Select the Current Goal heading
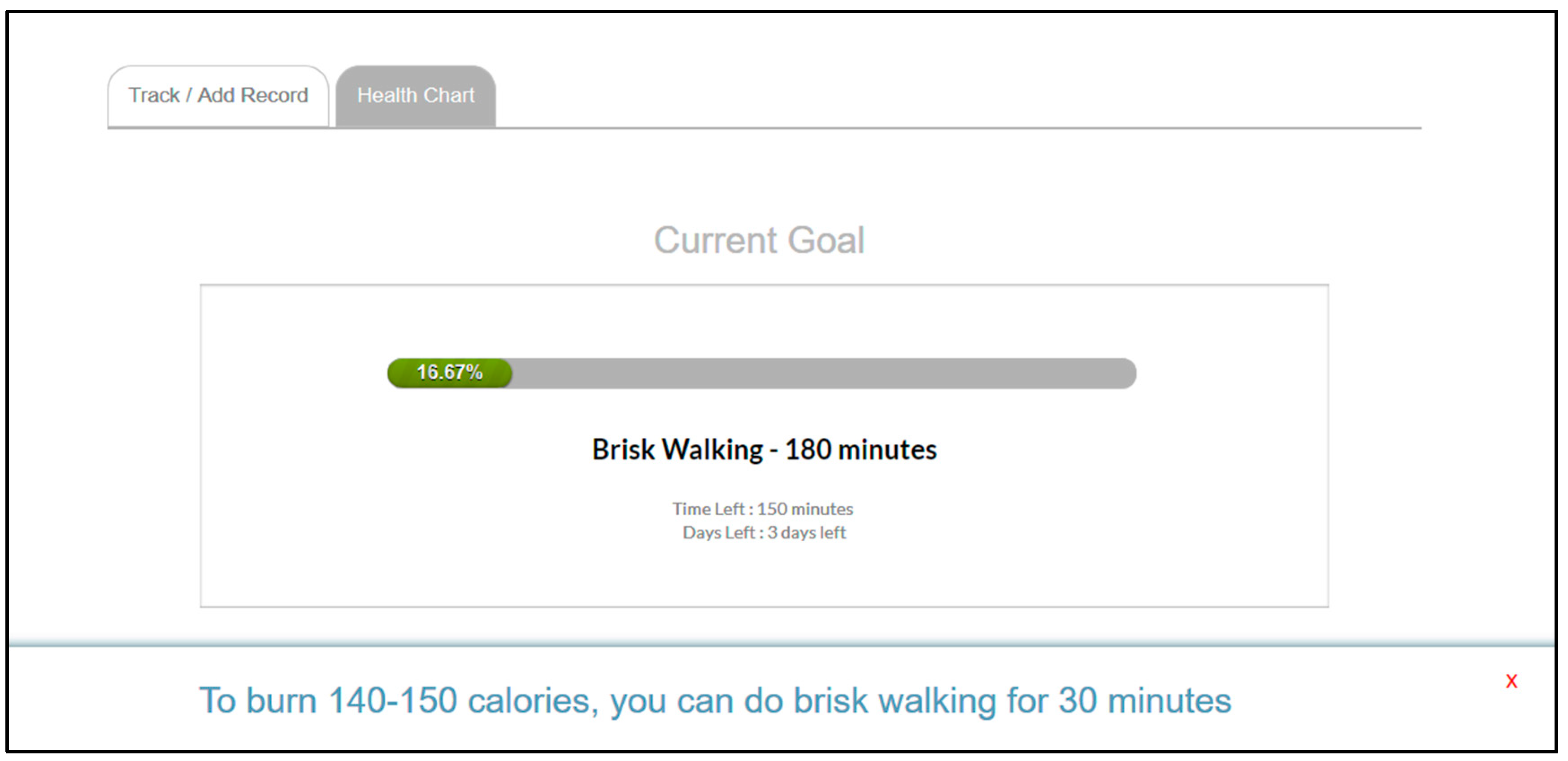Viewport: 1568px width, 761px height. coord(759,240)
